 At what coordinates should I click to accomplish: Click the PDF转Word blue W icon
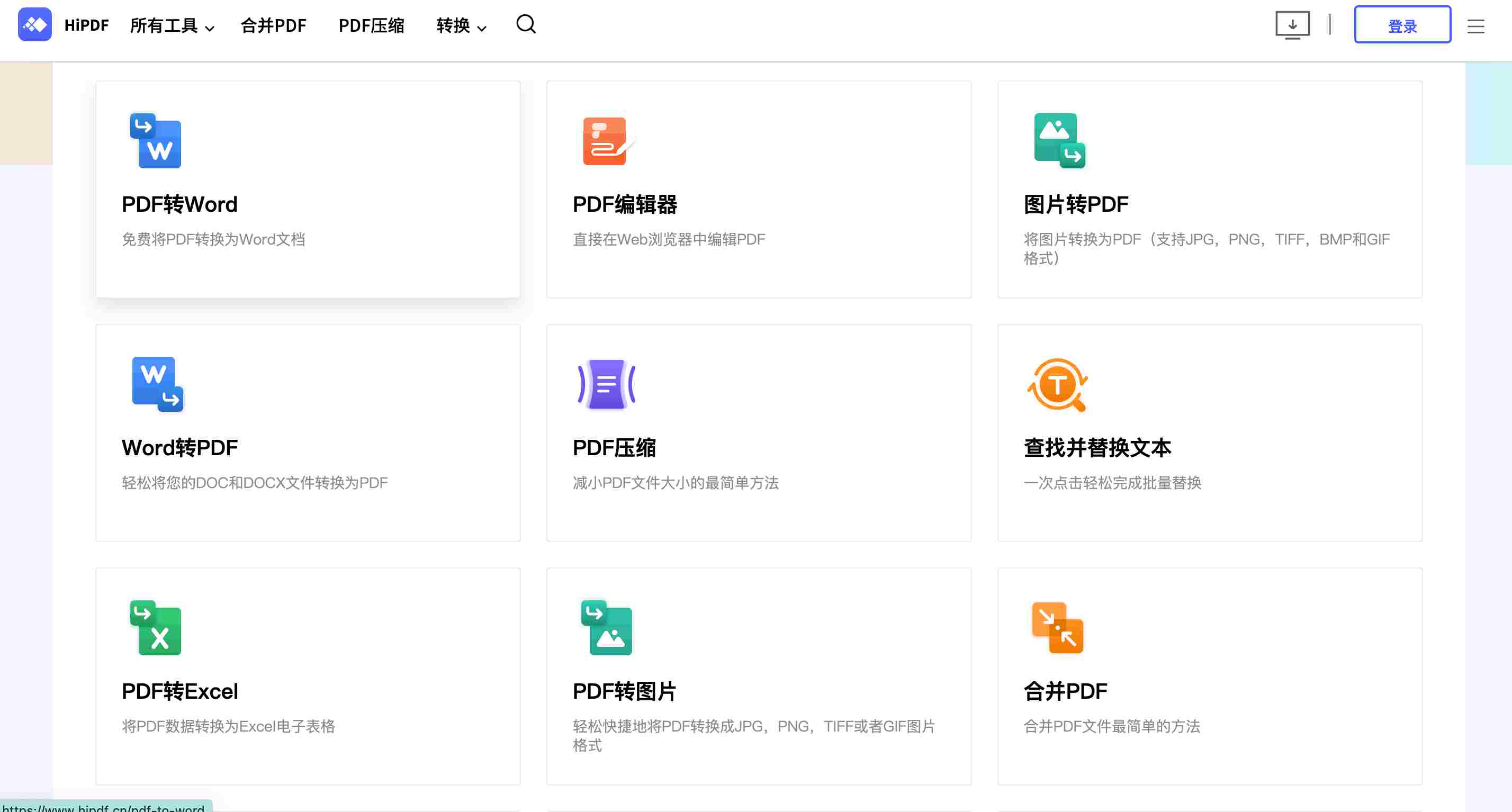pos(156,141)
